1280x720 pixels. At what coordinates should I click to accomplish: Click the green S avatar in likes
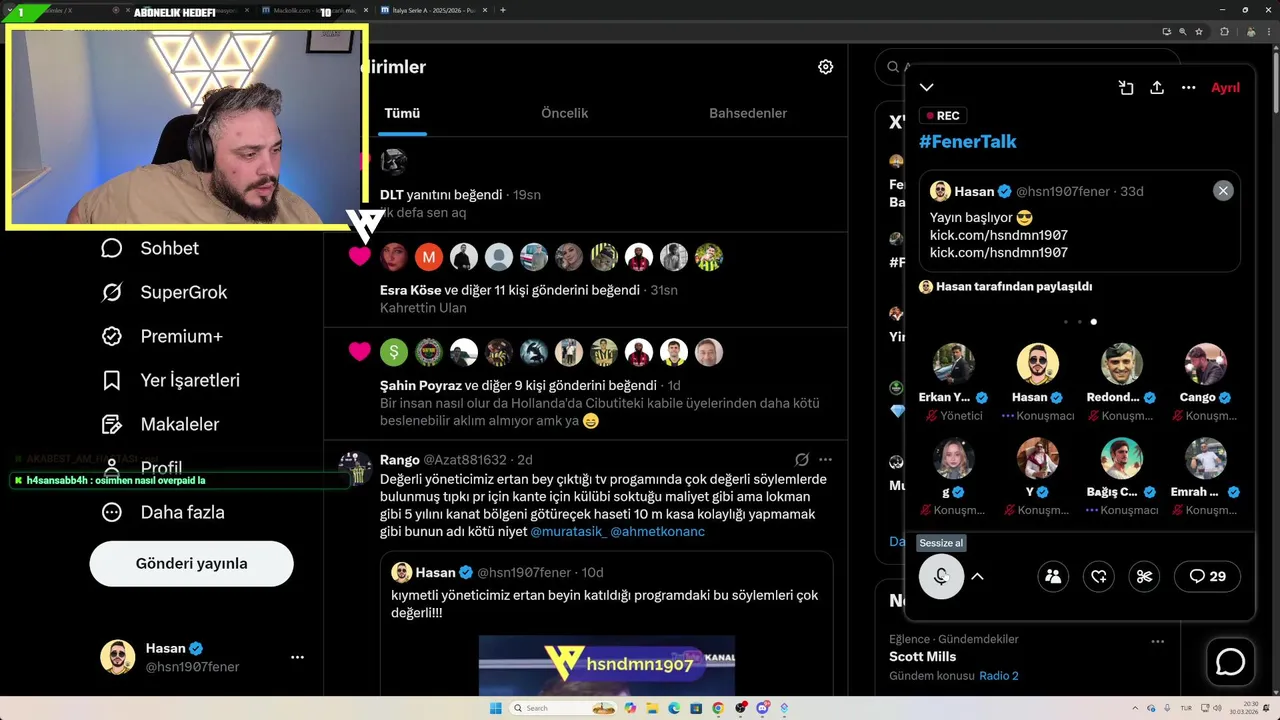(394, 352)
